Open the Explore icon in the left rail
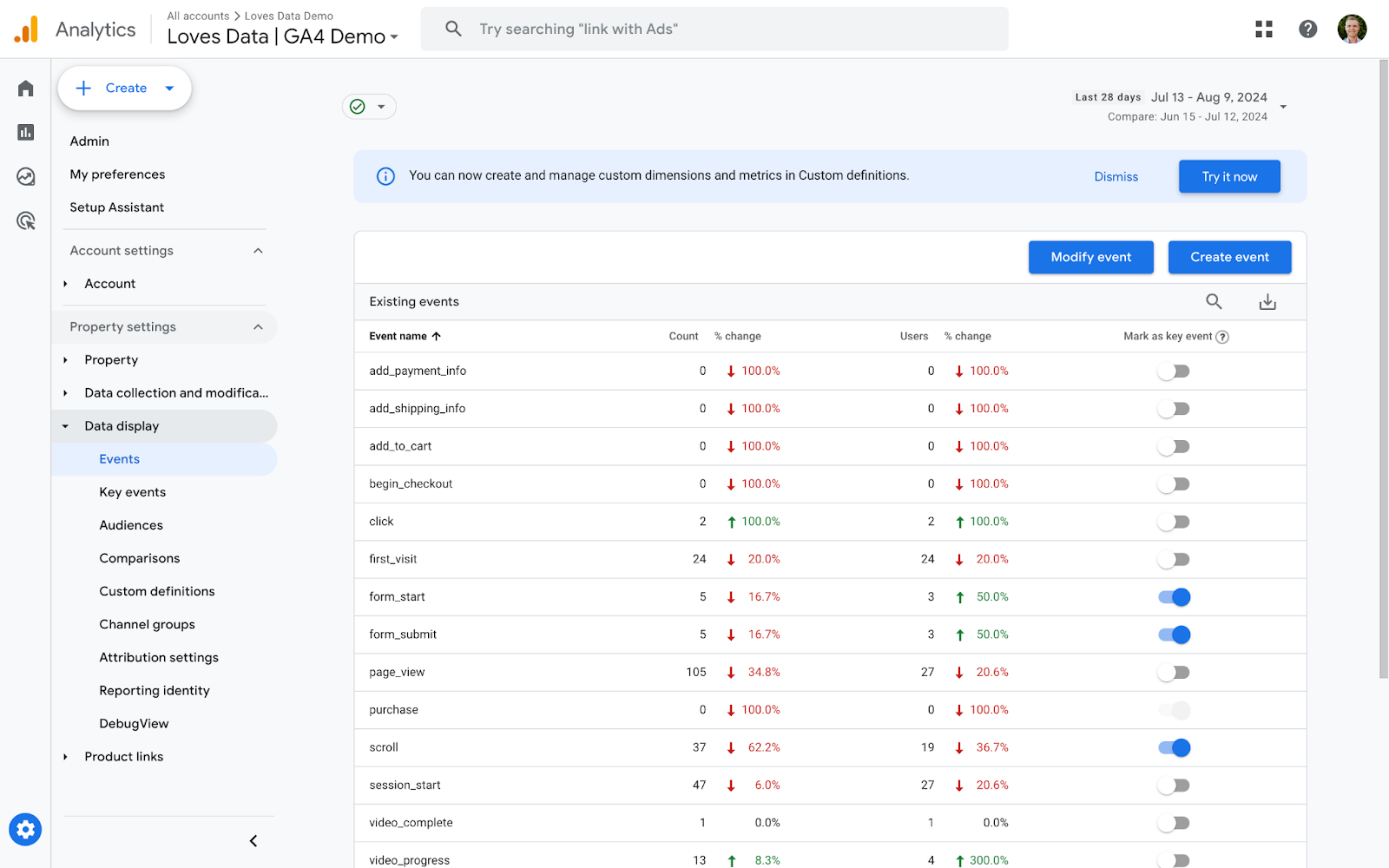 point(24,176)
